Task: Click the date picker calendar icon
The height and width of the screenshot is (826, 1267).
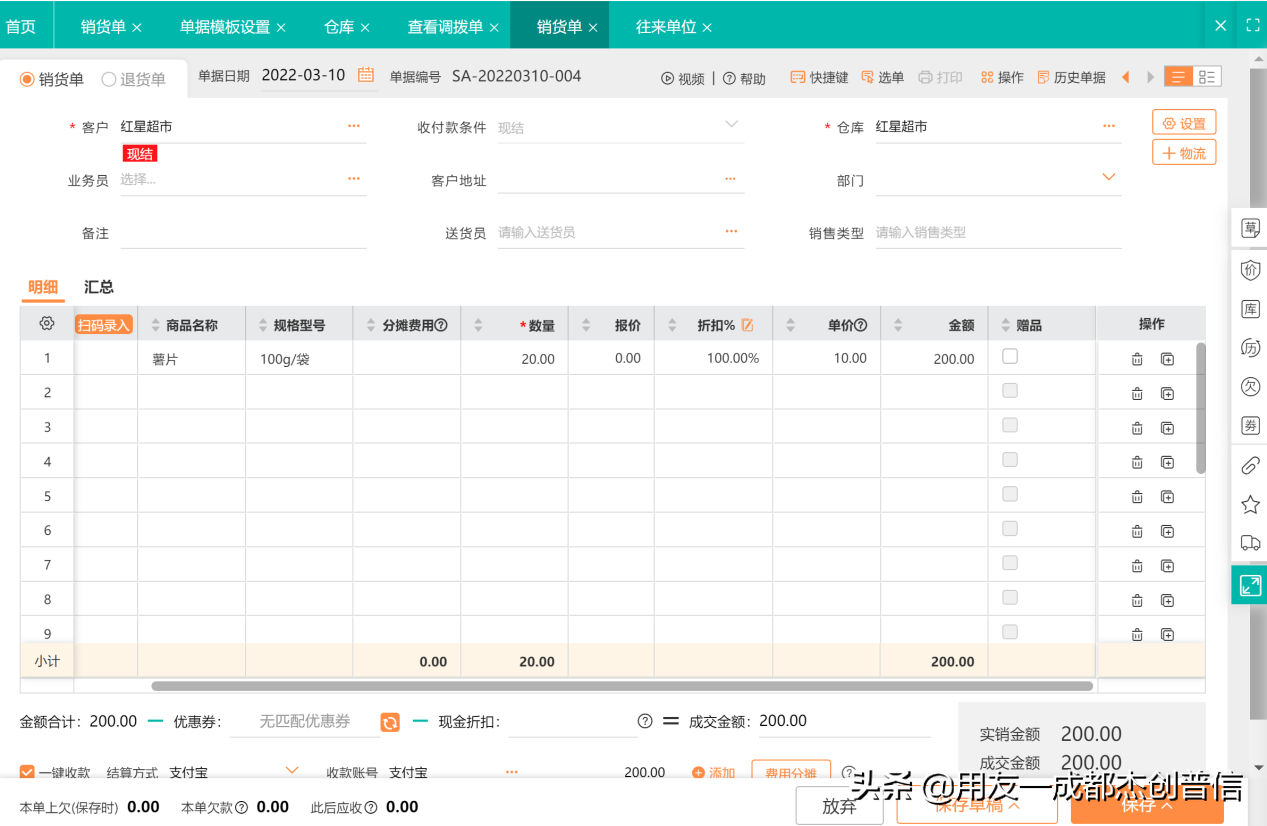Action: pos(365,75)
